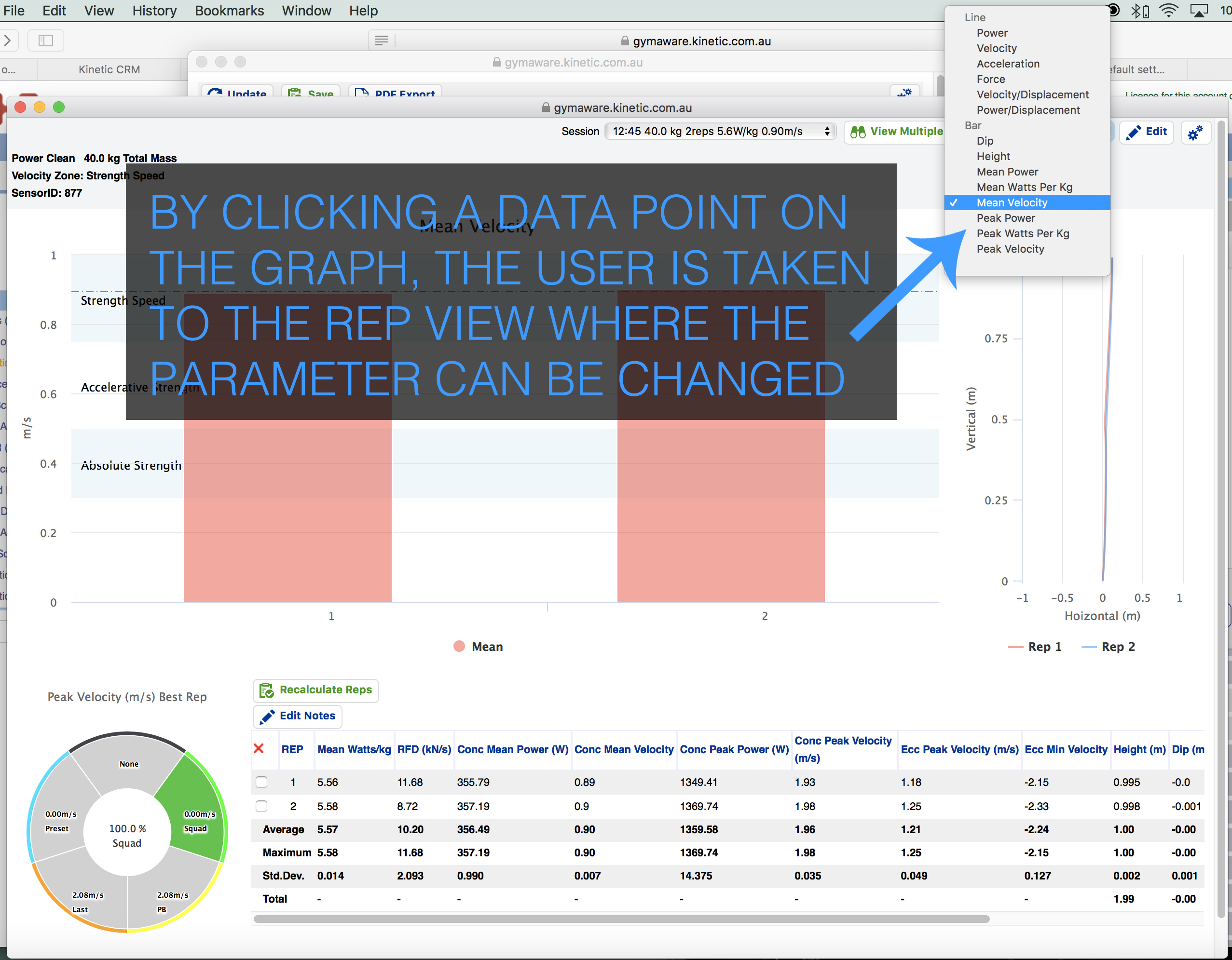Screen dimensions: 1232x960
Task: Click the front window address field
Action: pyautogui.click(x=617, y=108)
